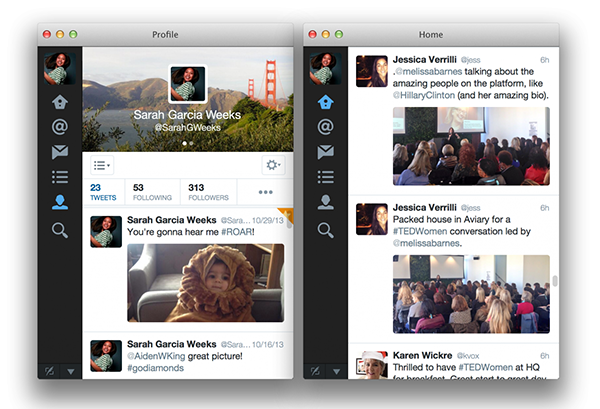Open Mentions (@) in Home window sidebar
This screenshot has height=409, width=600.
(x=325, y=127)
